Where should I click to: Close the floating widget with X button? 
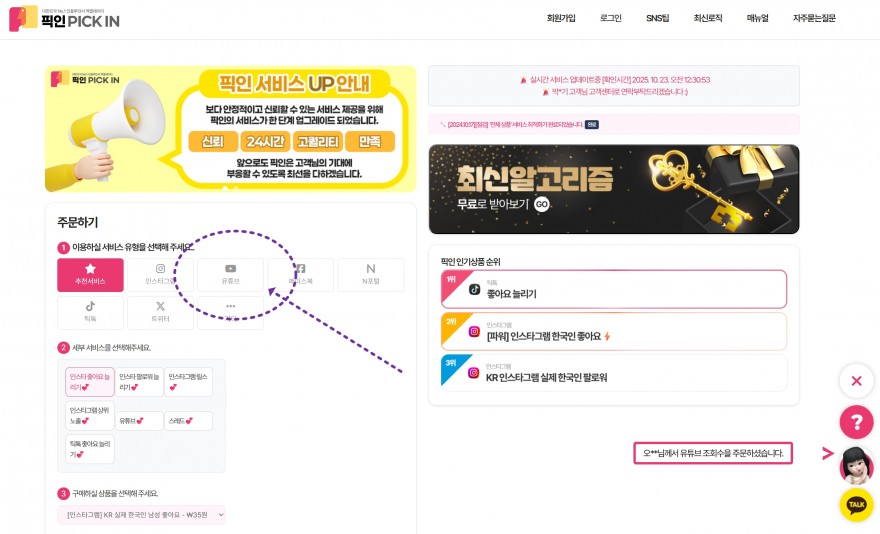click(x=856, y=381)
